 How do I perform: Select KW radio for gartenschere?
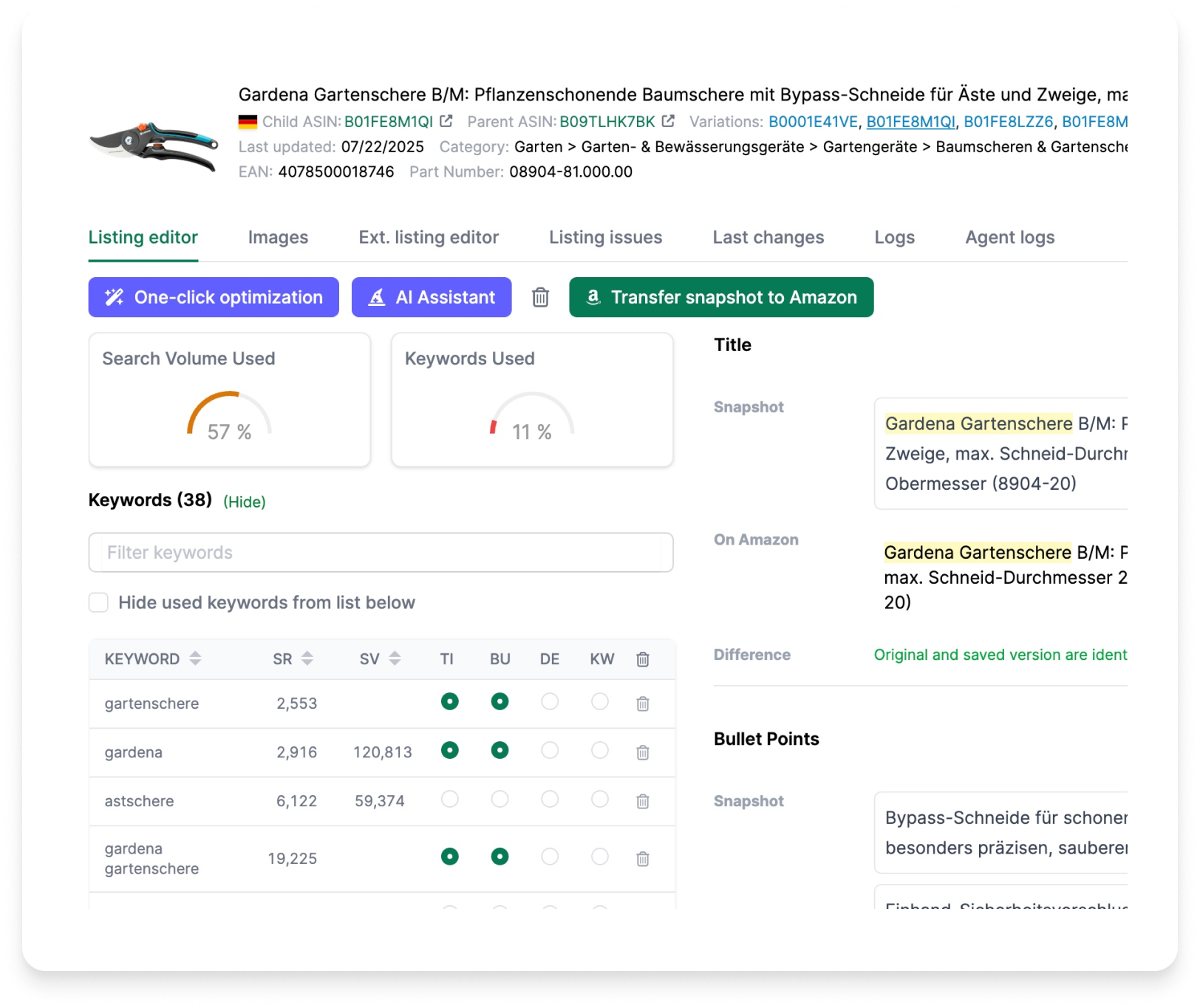point(600,701)
